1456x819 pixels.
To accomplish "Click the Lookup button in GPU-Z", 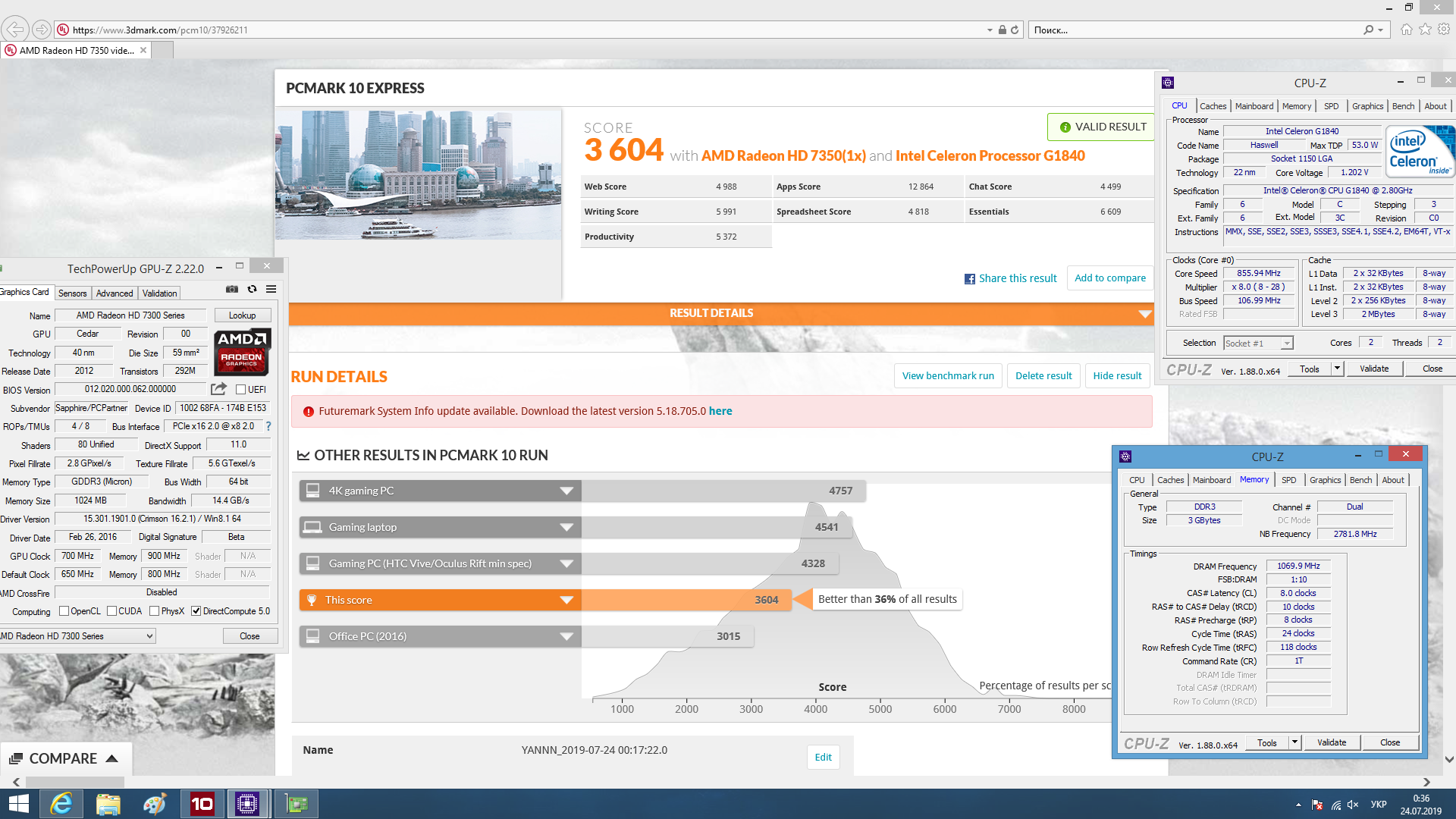I will [243, 315].
